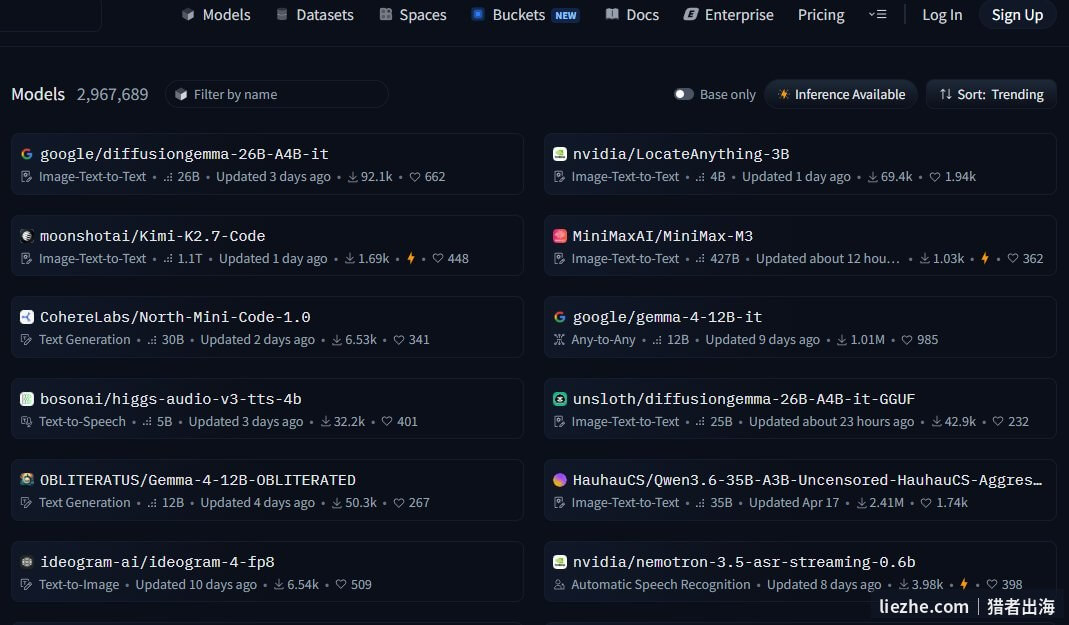Click the lightning inference icon on MiniMax-M3

coord(984,258)
